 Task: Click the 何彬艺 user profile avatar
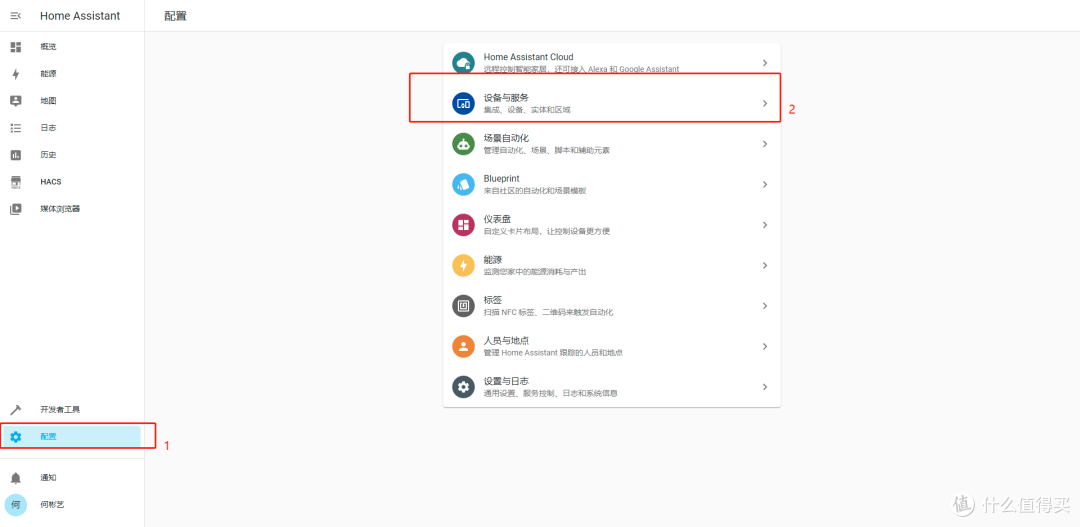(x=16, y=505)
